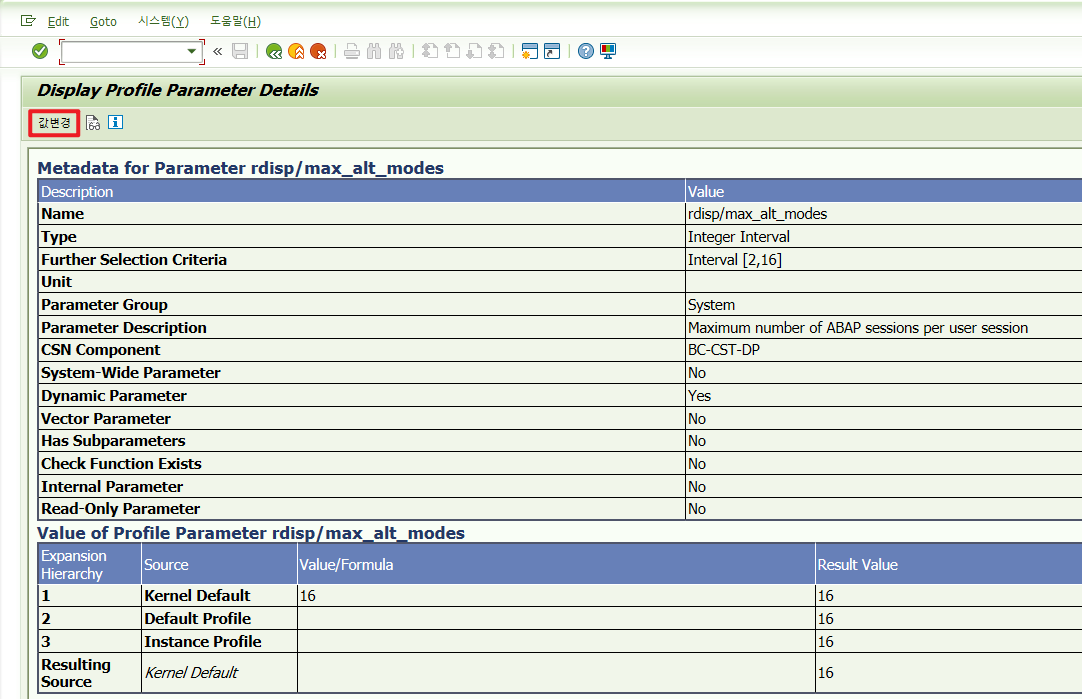This screenshot has width=1082, height=699.
Task: Click the Dynamic Parameter 'Yes' value
Action: pos(699,395)
